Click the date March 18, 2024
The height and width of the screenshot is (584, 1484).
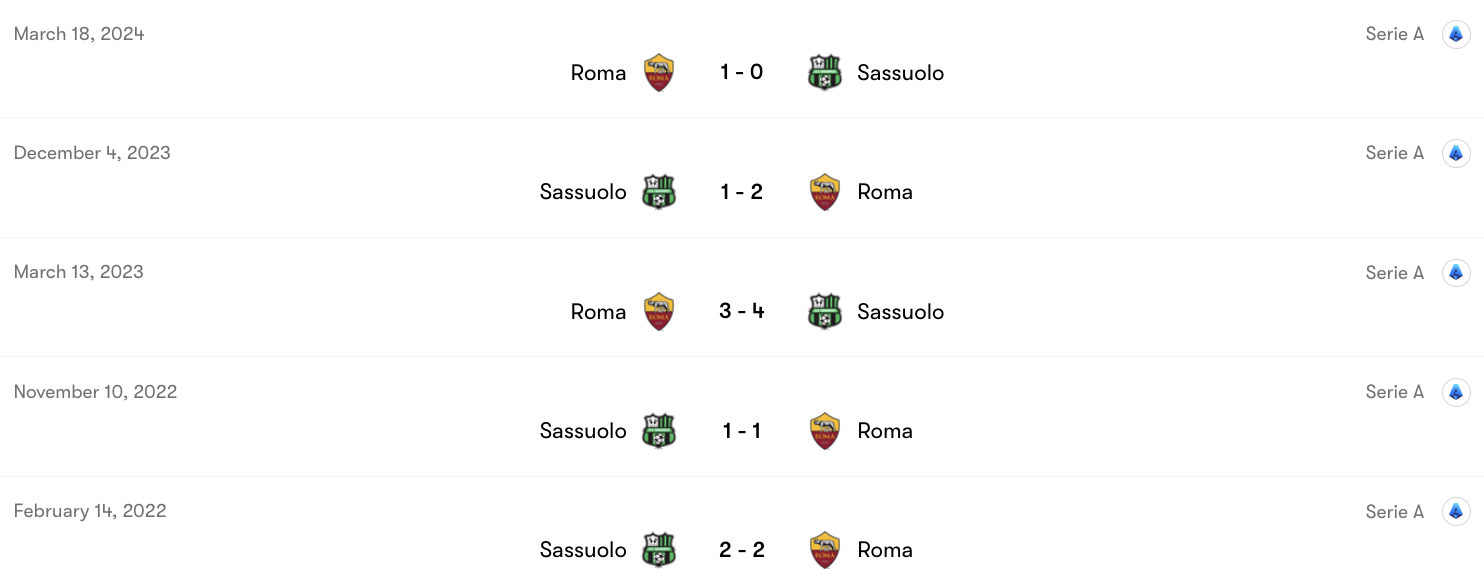[78, 33]
